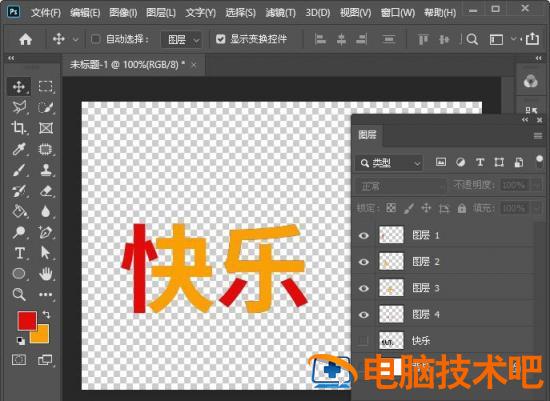Viewport: 550px width, 401px height.
Task: Collapse the toolbox with double arrows
Action: [x=11, y=58]
